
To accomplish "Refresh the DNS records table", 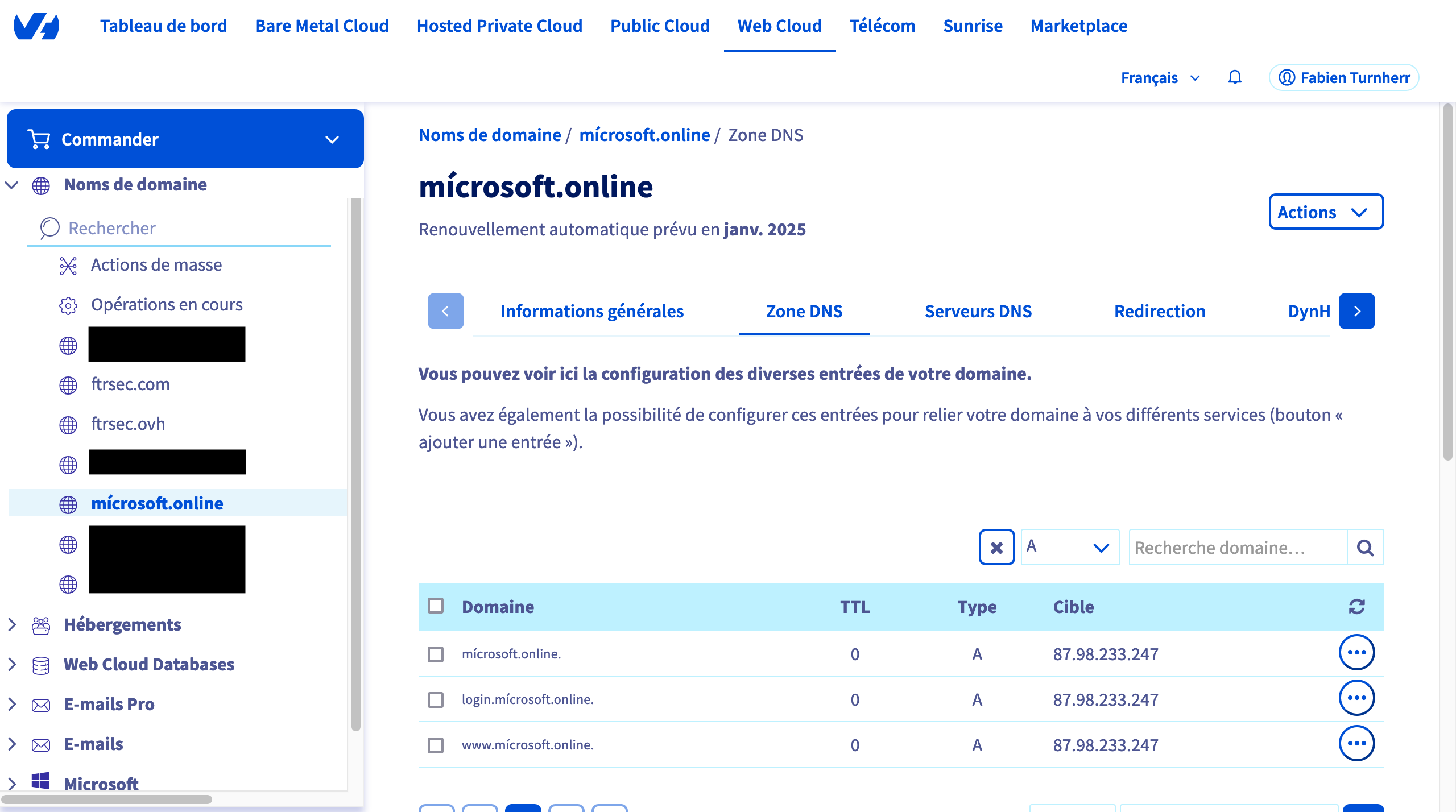I will pos(1357,607).
